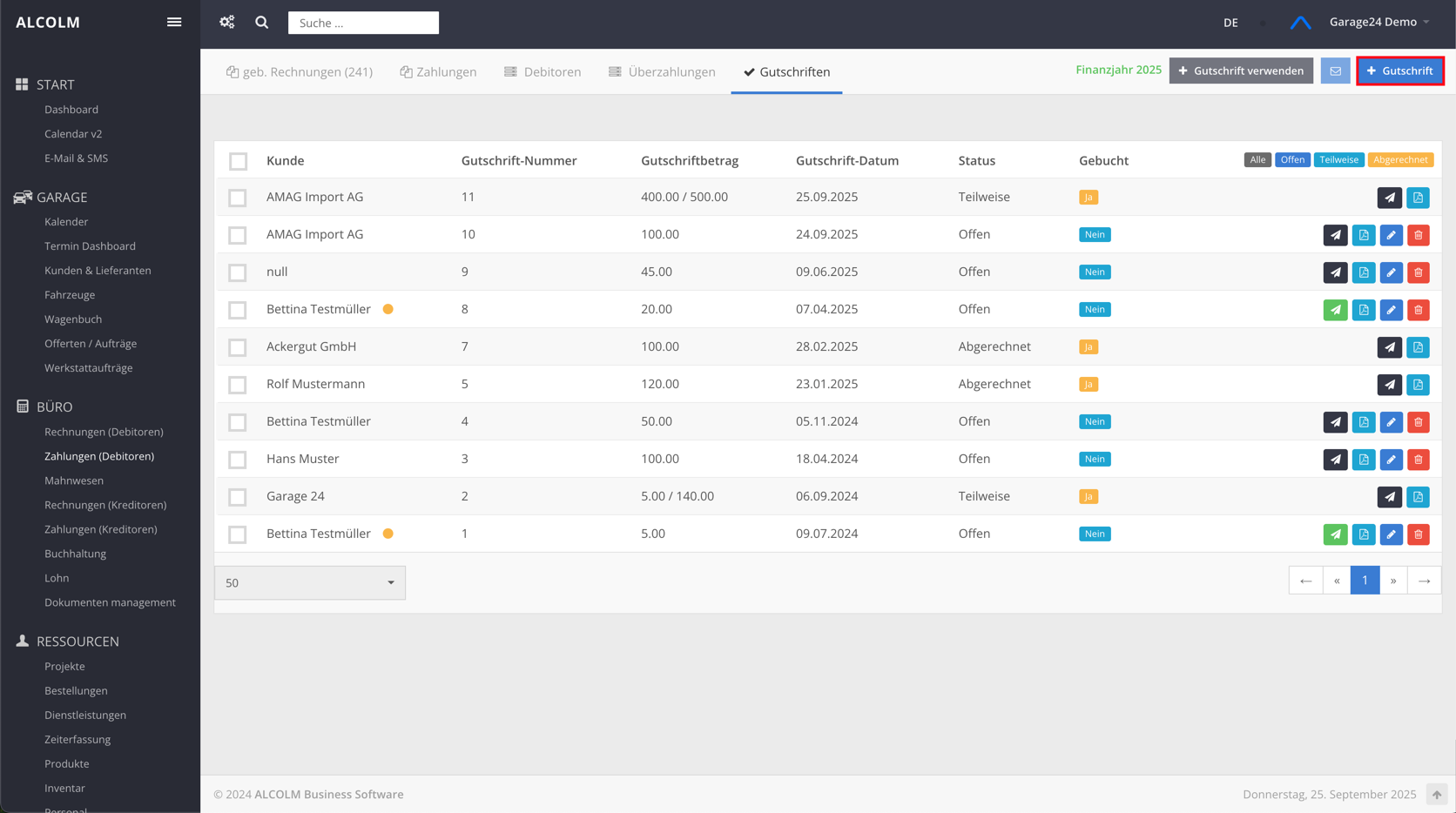
Task: Click the hamburger menu icon beside ALCOLM
Action: click(x=174, y=23)
